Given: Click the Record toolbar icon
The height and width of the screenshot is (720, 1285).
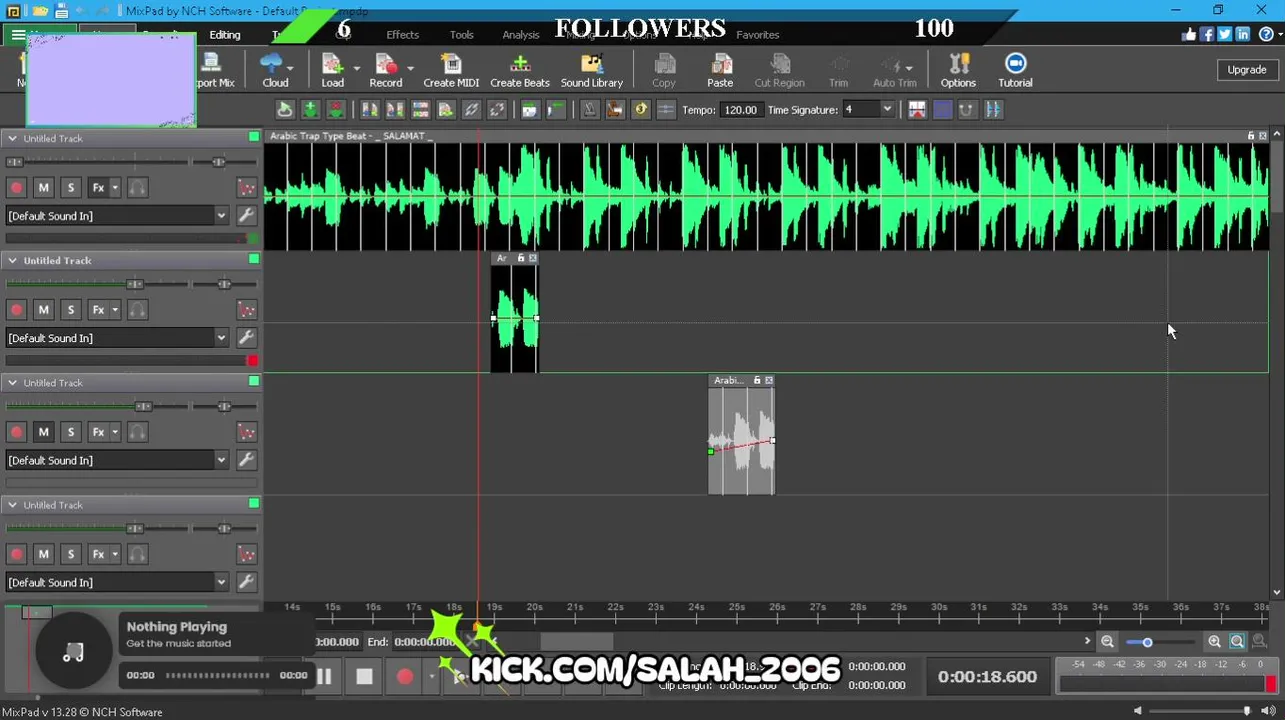Looking at the screenshot, I should [385, 70].
